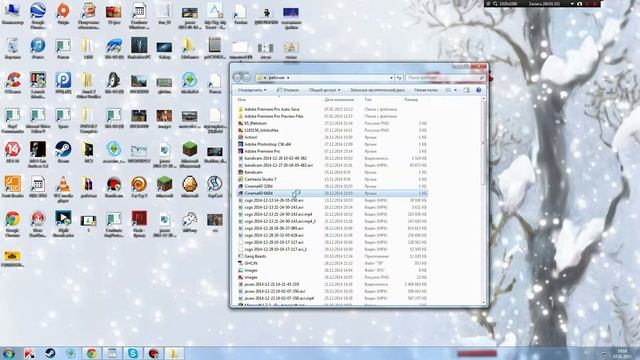Open the spiral CurGy desktop shortcut
The width and height of the screenshot is (640, 360).
click(139, 187)
